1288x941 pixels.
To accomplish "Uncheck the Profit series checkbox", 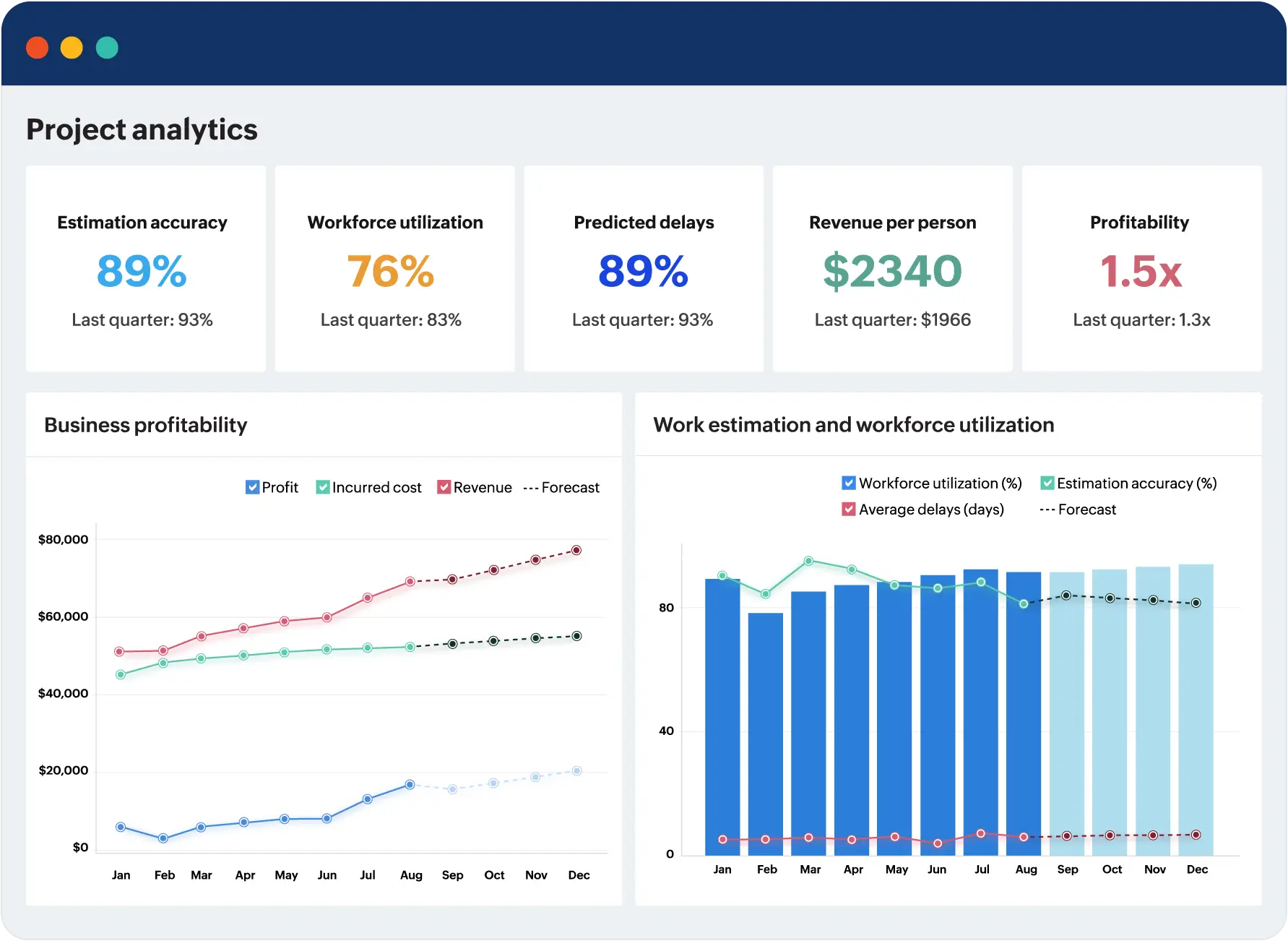I will [252, 487].
